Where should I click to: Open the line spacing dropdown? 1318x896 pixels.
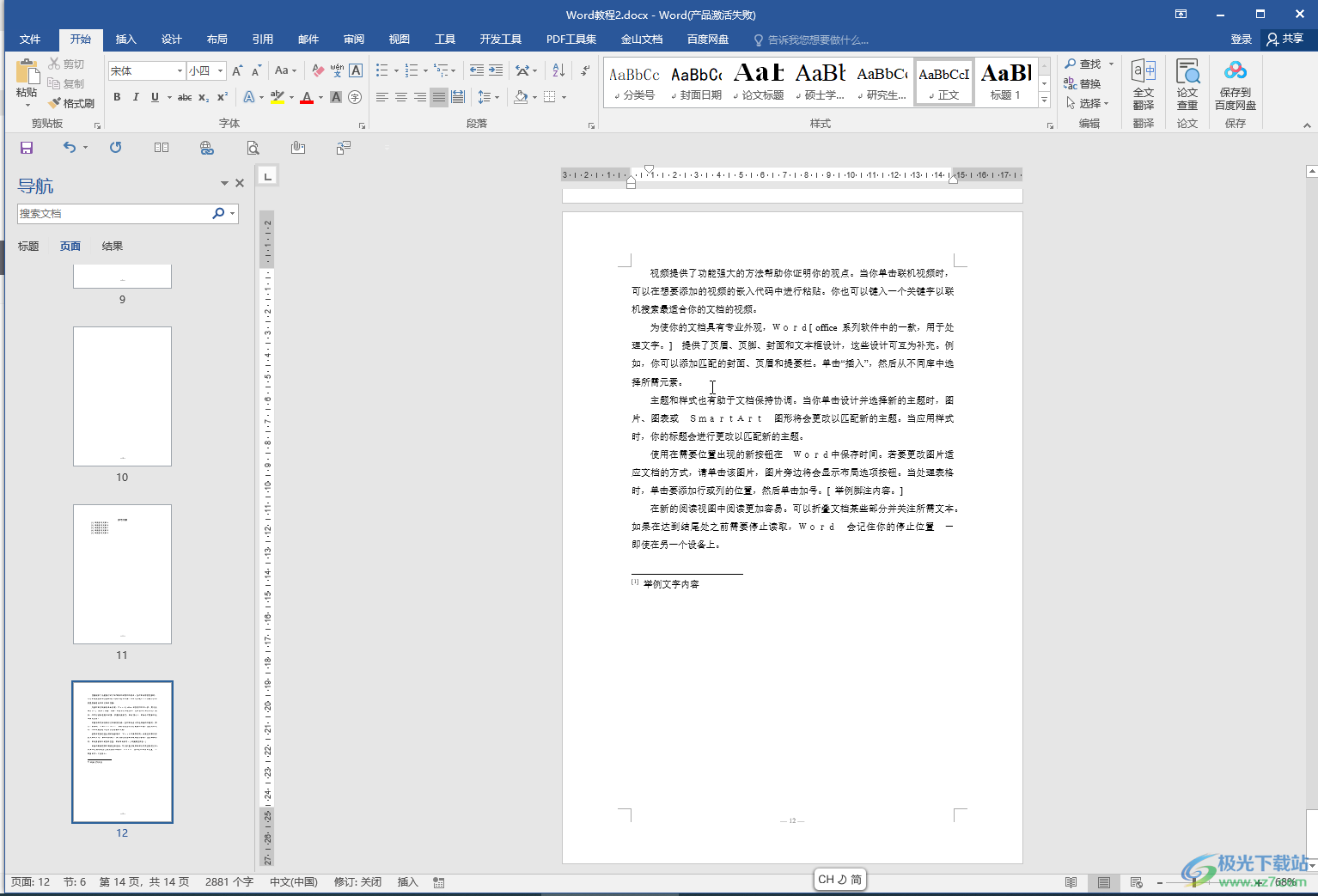488,97
